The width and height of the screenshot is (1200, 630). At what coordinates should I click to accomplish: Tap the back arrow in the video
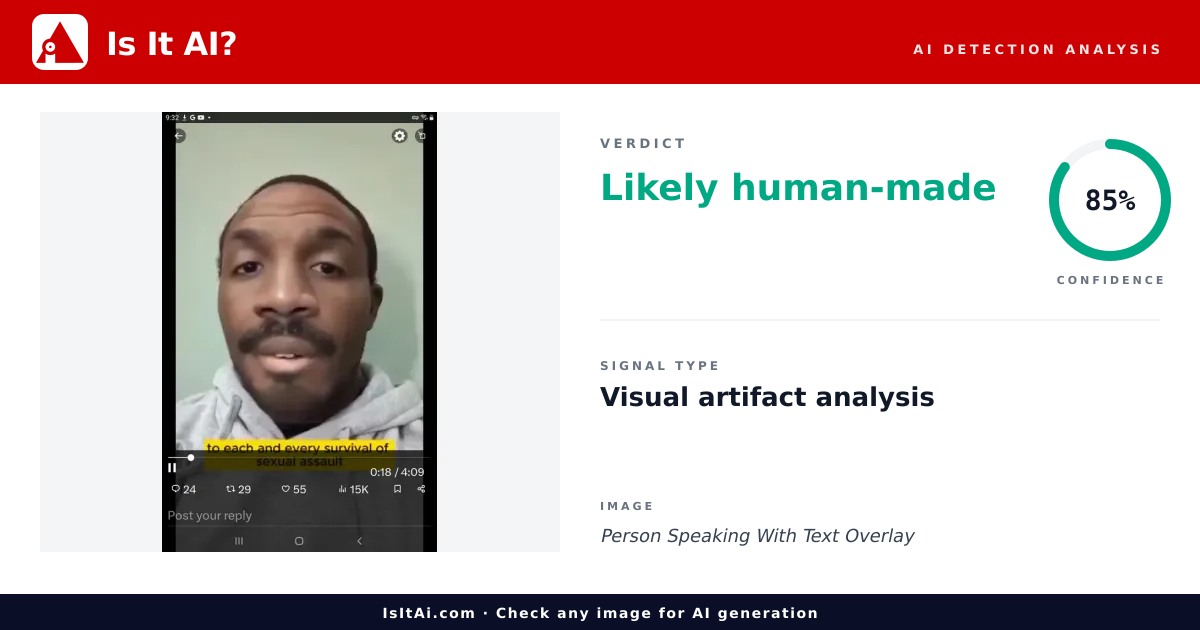[x=179, y=136]
